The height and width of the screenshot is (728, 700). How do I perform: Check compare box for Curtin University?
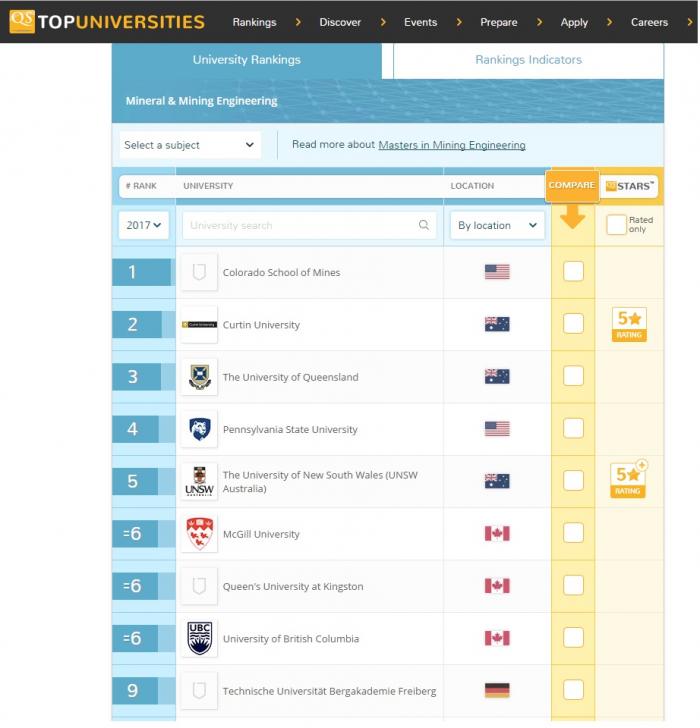(x=573, y=324)
